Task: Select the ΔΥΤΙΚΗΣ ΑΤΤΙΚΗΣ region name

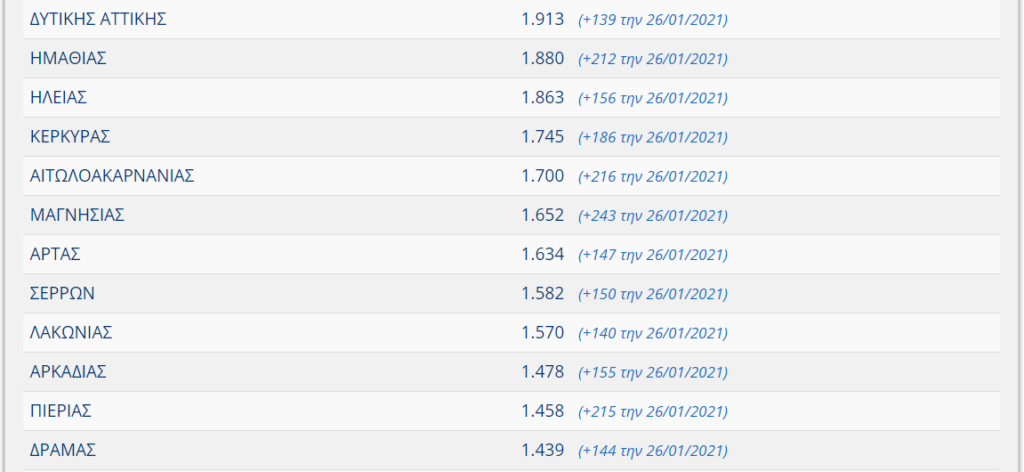Action: click(x=98, y=20)
